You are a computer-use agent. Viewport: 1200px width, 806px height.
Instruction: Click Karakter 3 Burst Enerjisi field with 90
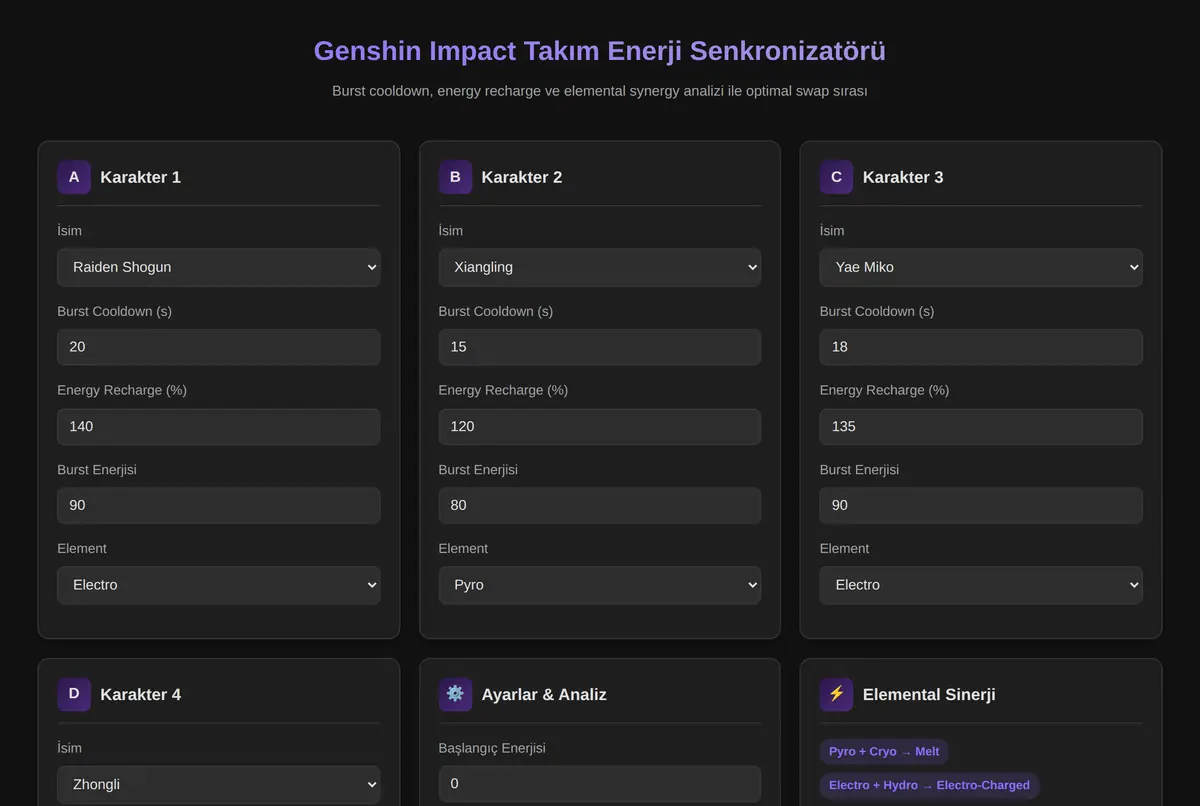[x=981, y=505]
